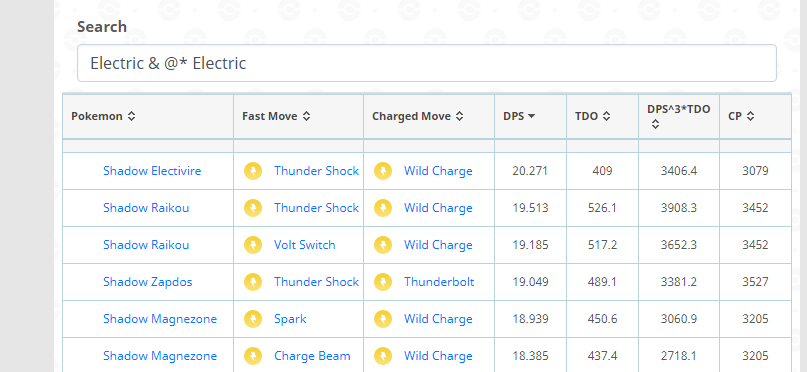The image size is (807, 372).
Task: Click Electric type icon beside Volt Switch
Action: (x=253, y=245)
